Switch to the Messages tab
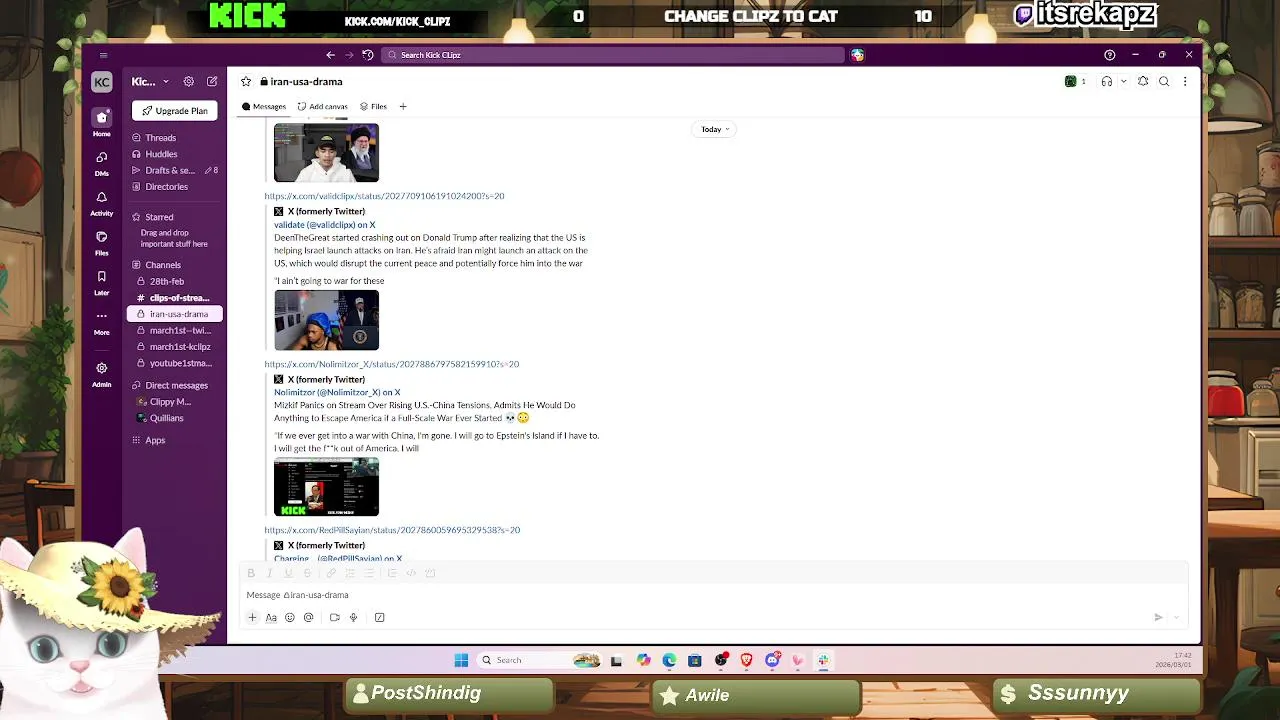This screenshot has width=1280, height=720. pos(264,106)
